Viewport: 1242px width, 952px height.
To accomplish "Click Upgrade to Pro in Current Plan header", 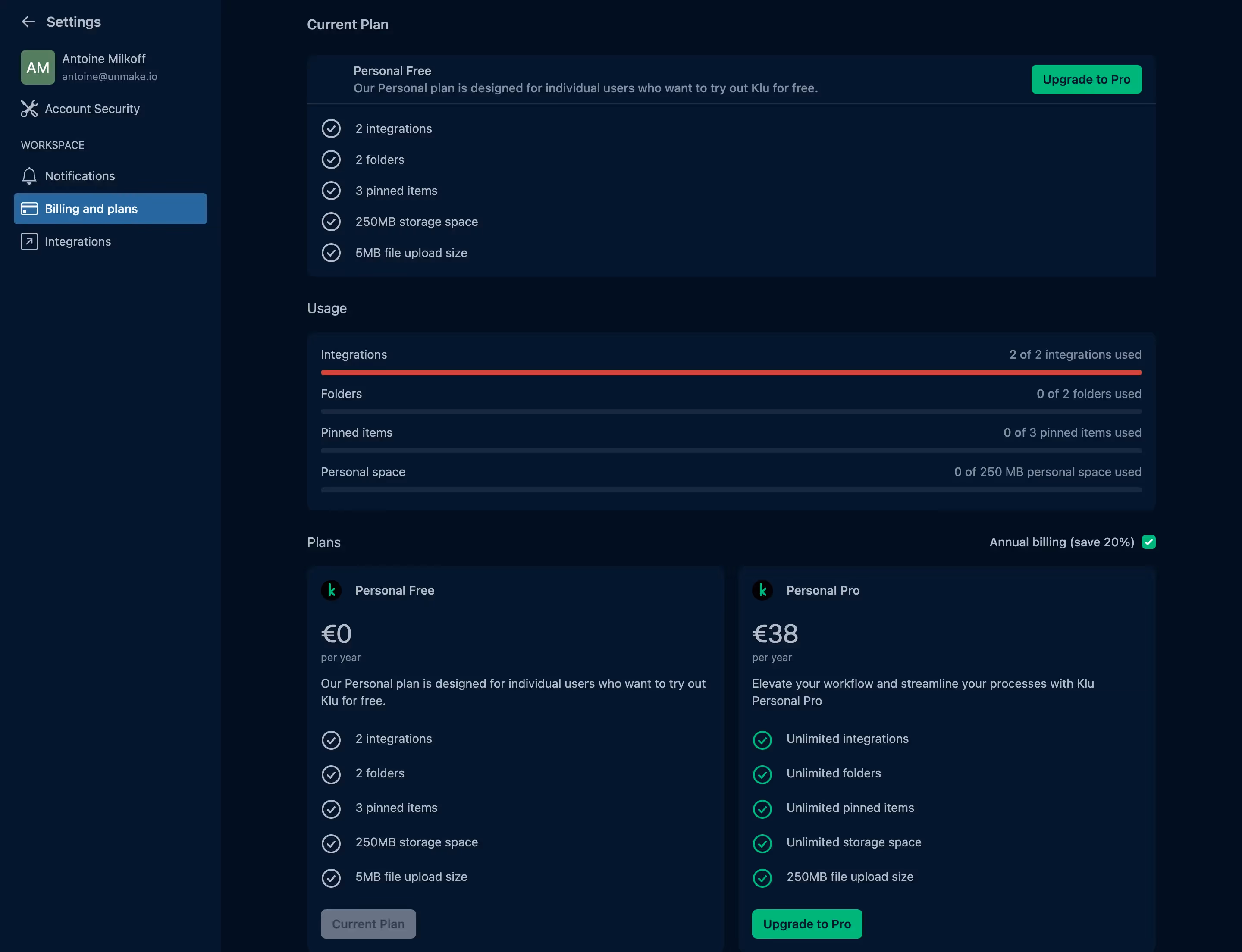I will 1085,79.
